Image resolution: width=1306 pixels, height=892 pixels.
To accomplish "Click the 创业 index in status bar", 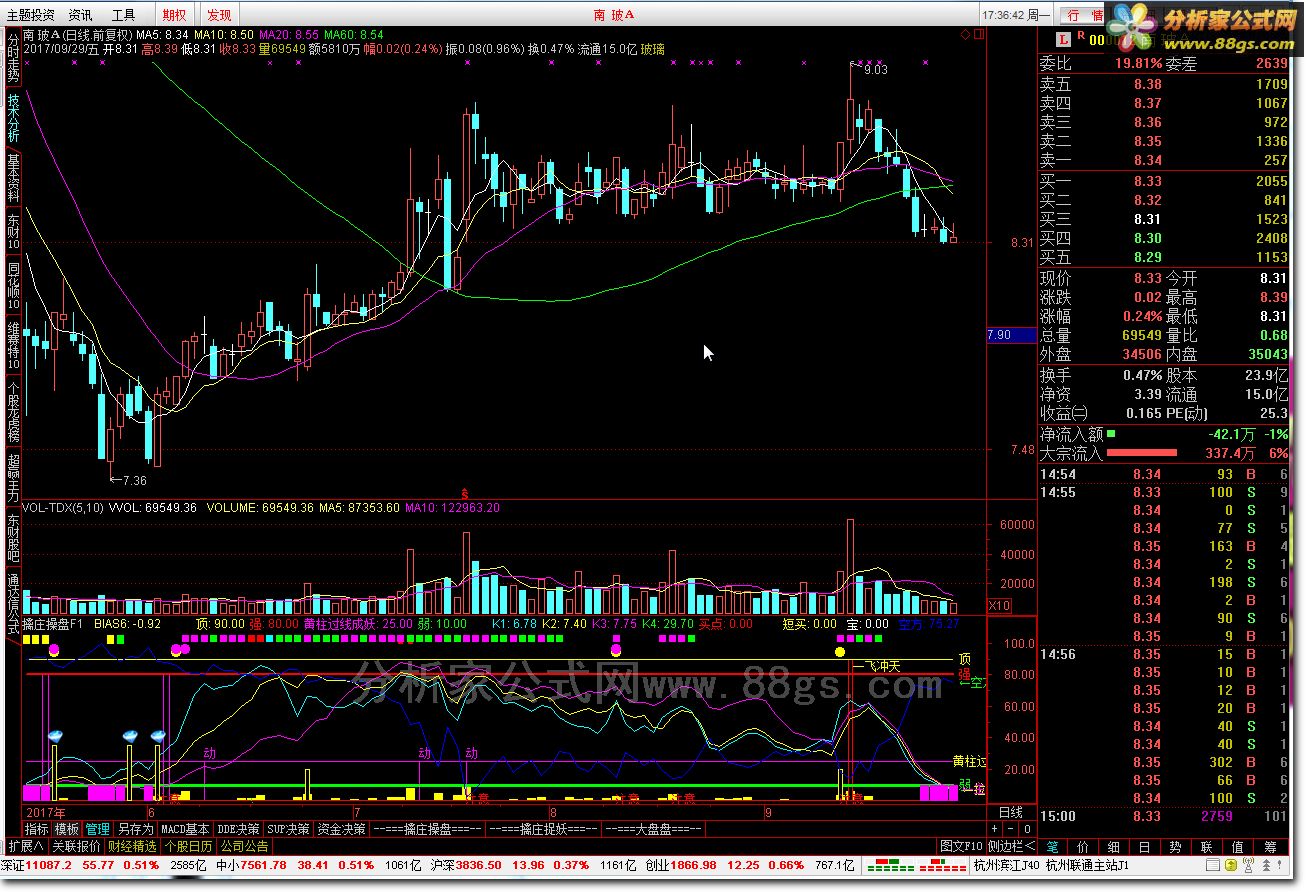I will coord(751,865).
